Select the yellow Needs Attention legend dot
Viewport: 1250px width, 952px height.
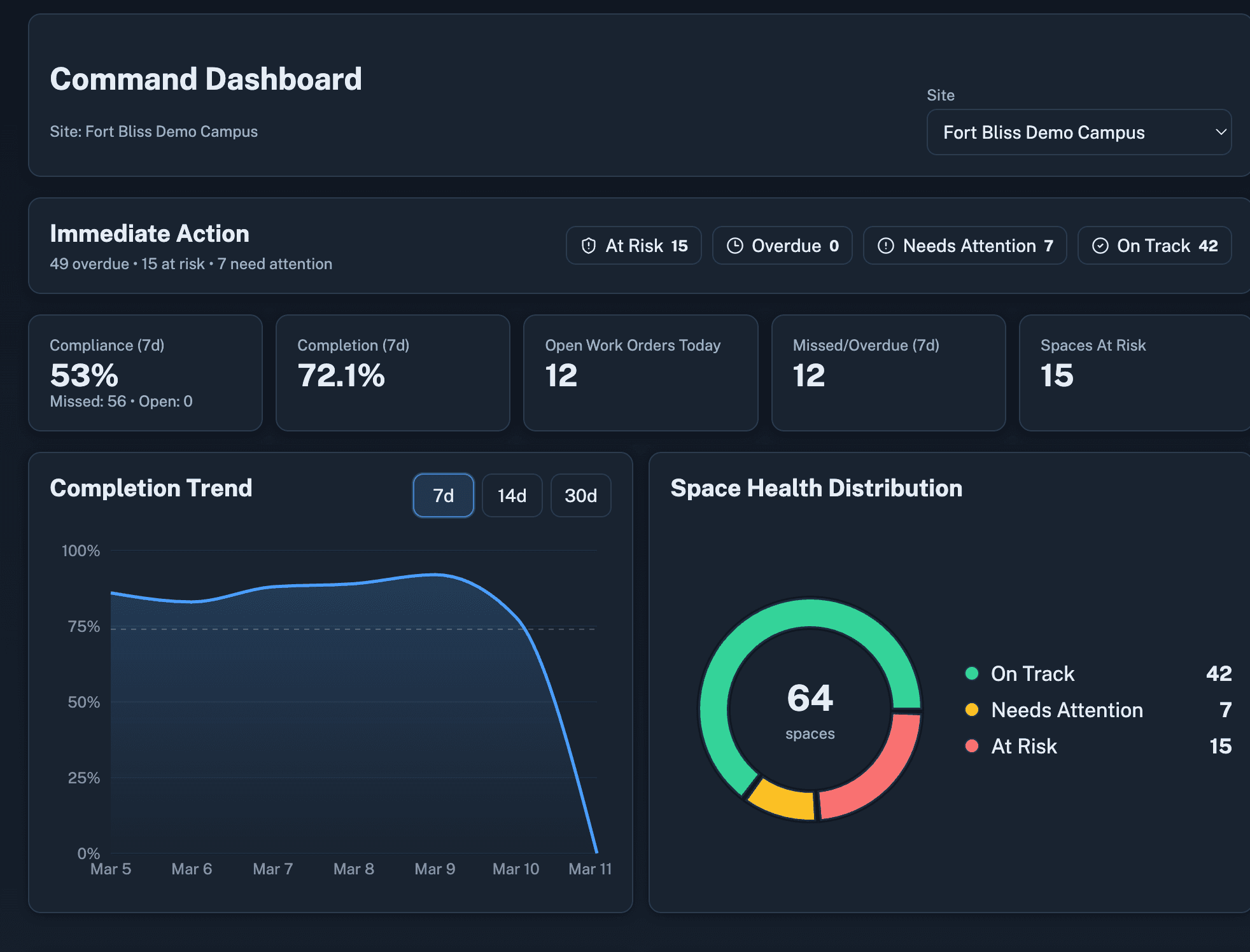[971, 710]
